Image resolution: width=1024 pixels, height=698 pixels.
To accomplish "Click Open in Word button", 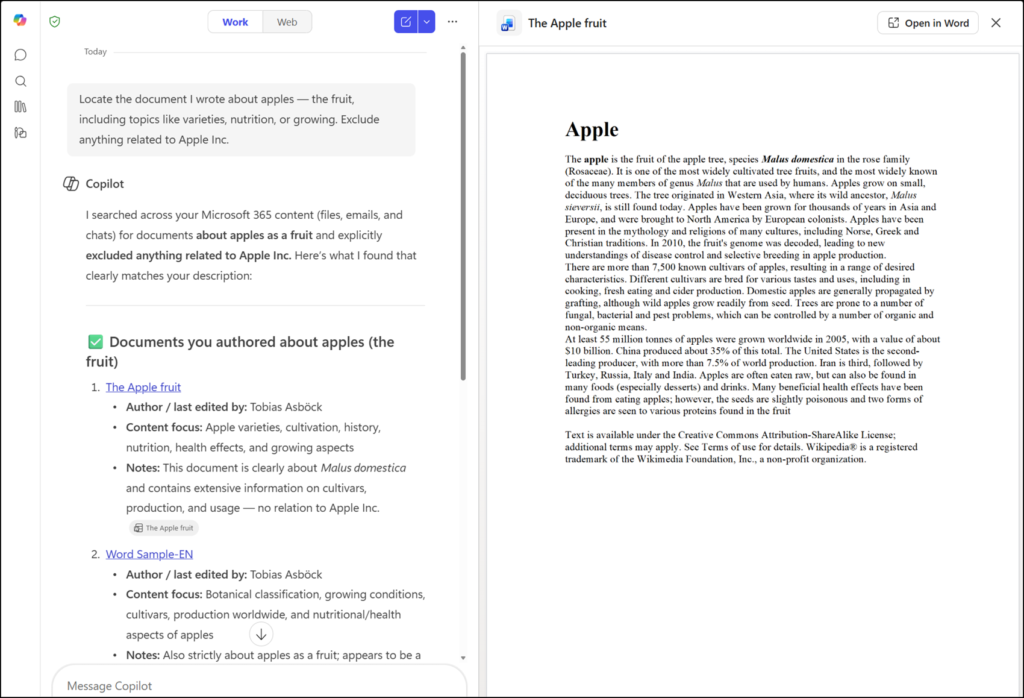I will point(927,23).
